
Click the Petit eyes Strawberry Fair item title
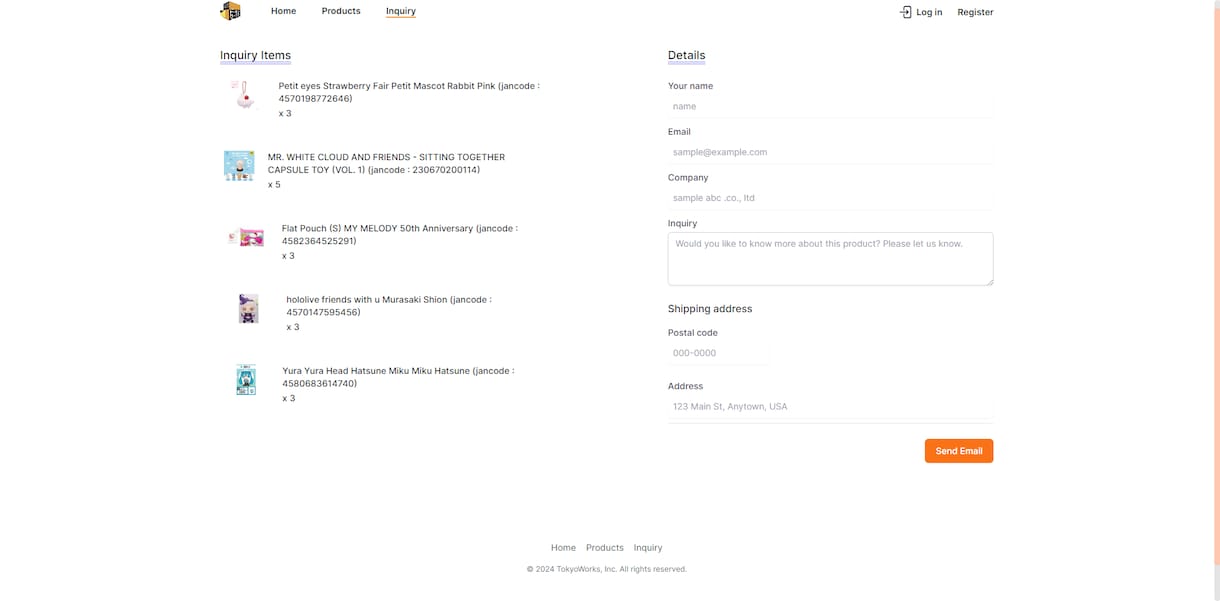[409, 92]
